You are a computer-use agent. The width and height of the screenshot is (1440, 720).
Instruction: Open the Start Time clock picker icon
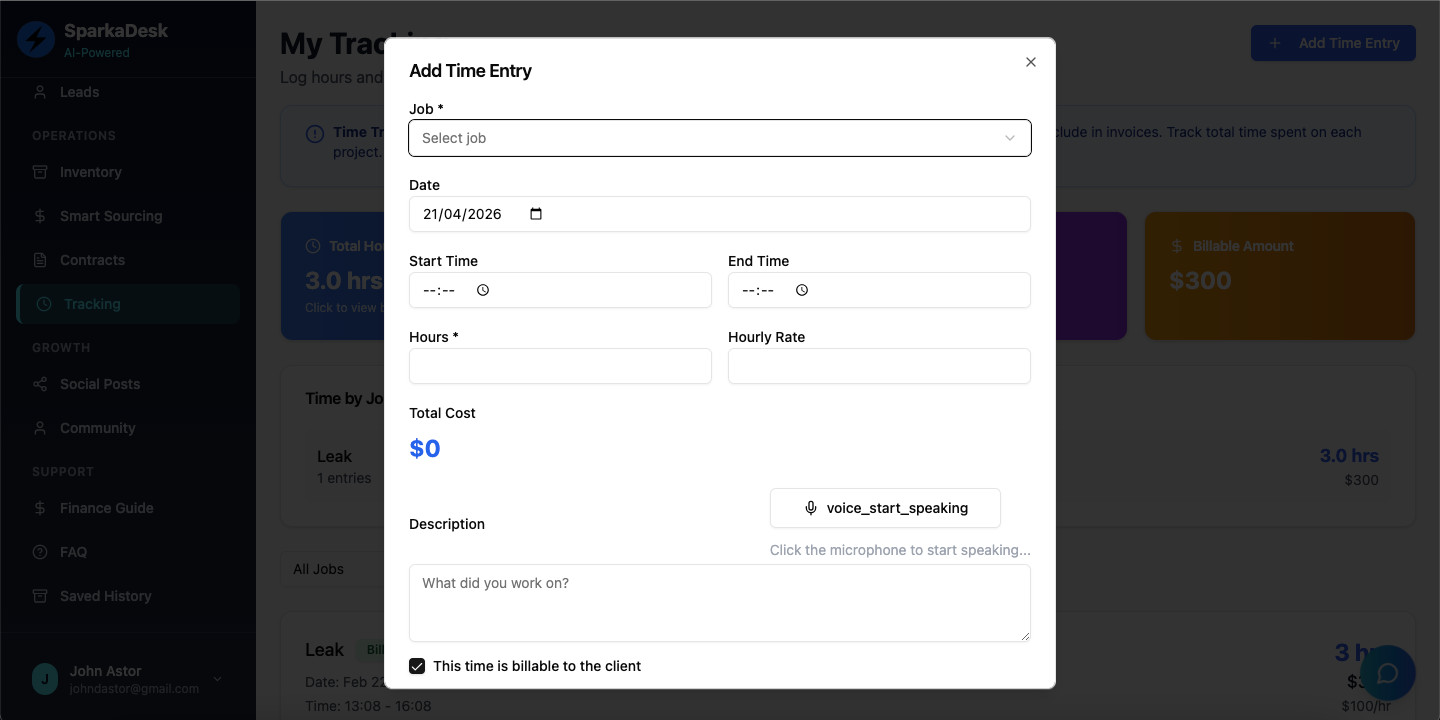coord(483,290)
